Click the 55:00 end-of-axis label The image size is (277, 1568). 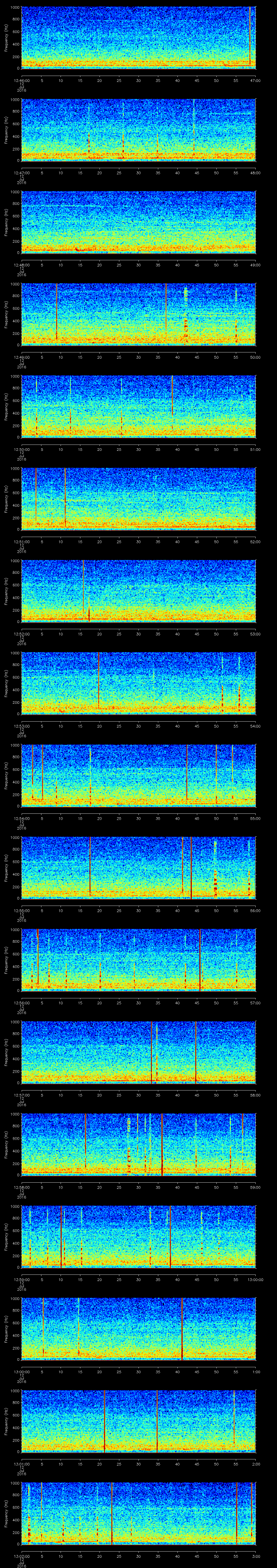tap(256, 818)
